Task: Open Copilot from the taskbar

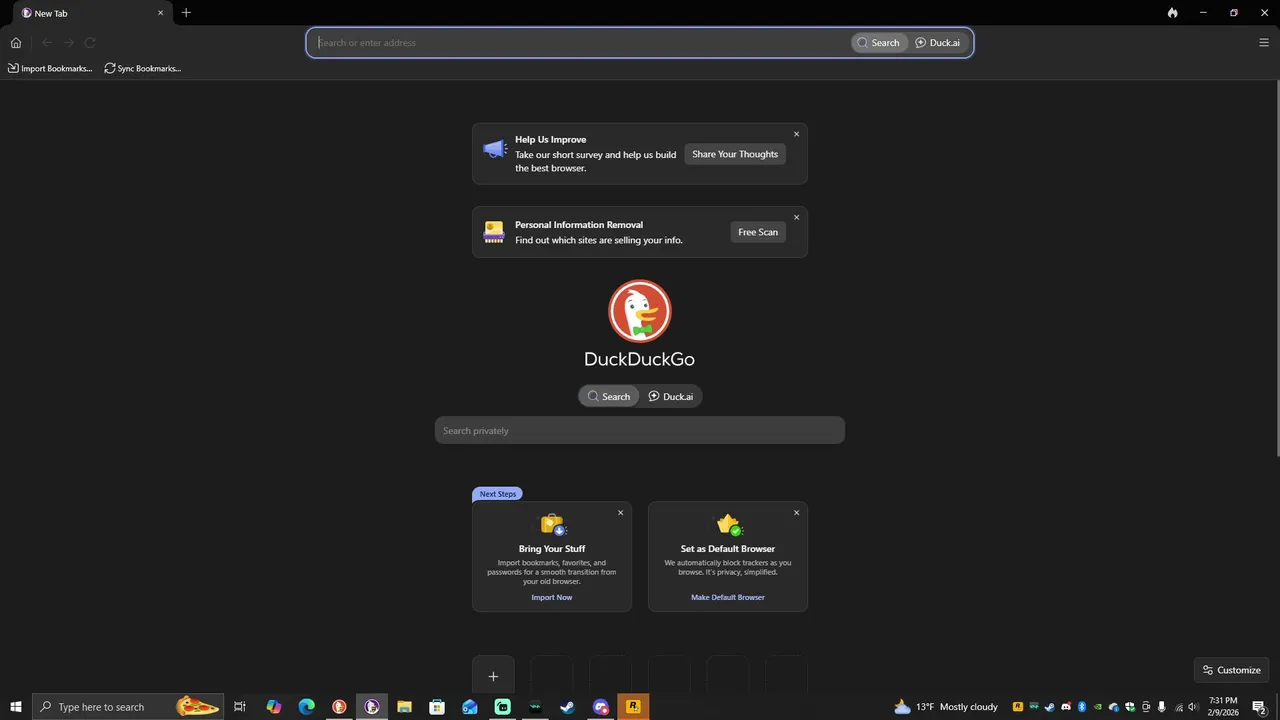Action: tap(273, 707)
